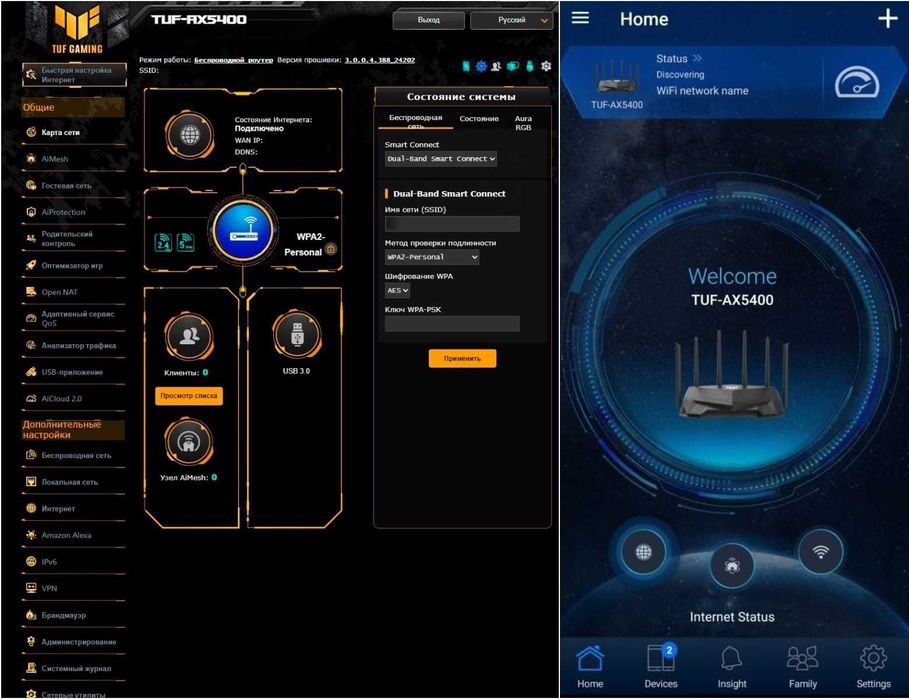Viewport: 909px width, 699px height.
Task: Click the speed gauge icon in mobile app
Action: pos(857,84)
